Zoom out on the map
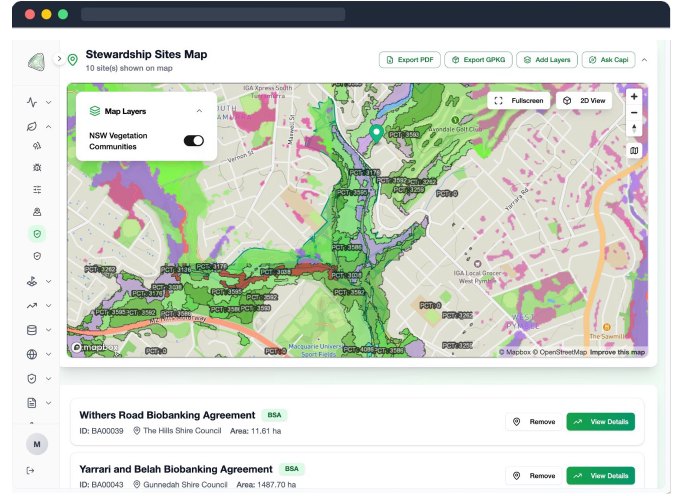 click(634, 113)
